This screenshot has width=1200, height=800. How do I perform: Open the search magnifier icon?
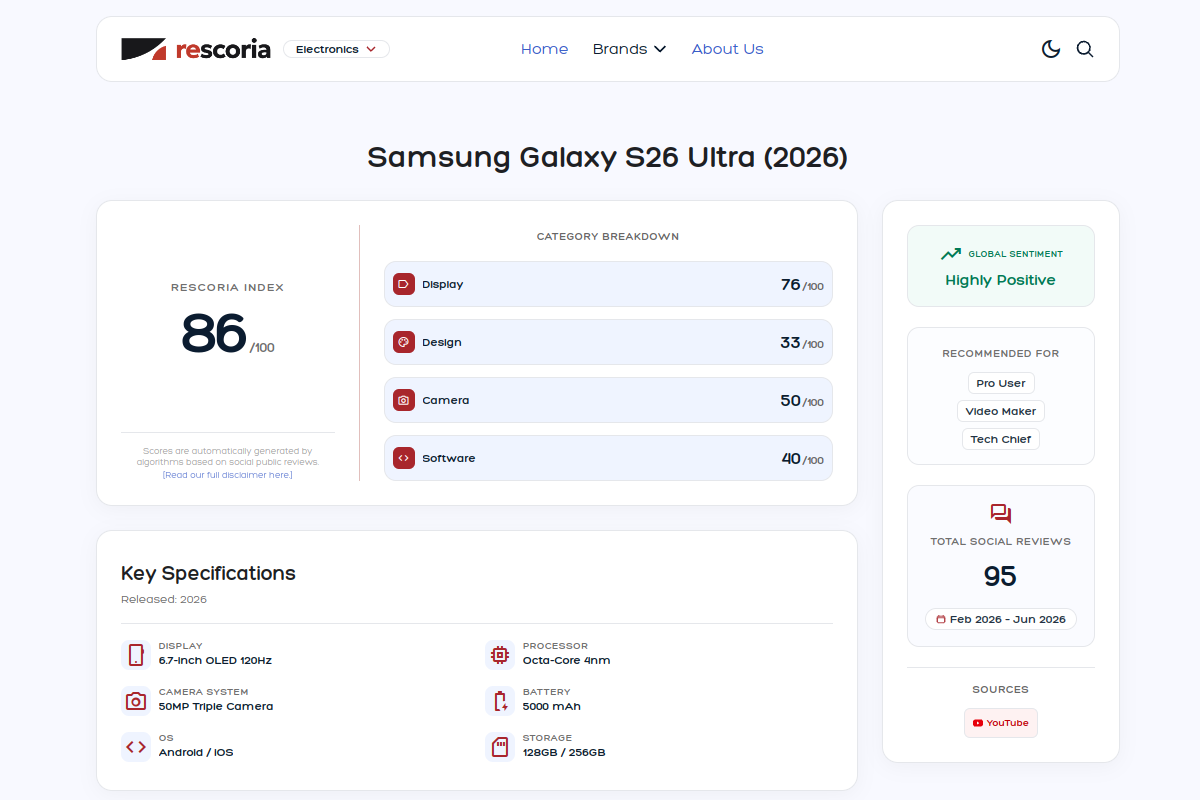coord(1085,49)
